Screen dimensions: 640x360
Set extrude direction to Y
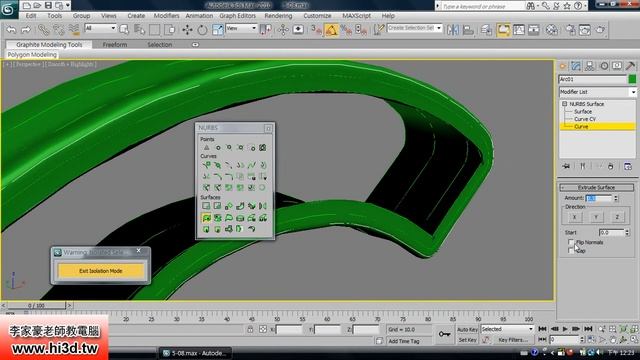596,217
